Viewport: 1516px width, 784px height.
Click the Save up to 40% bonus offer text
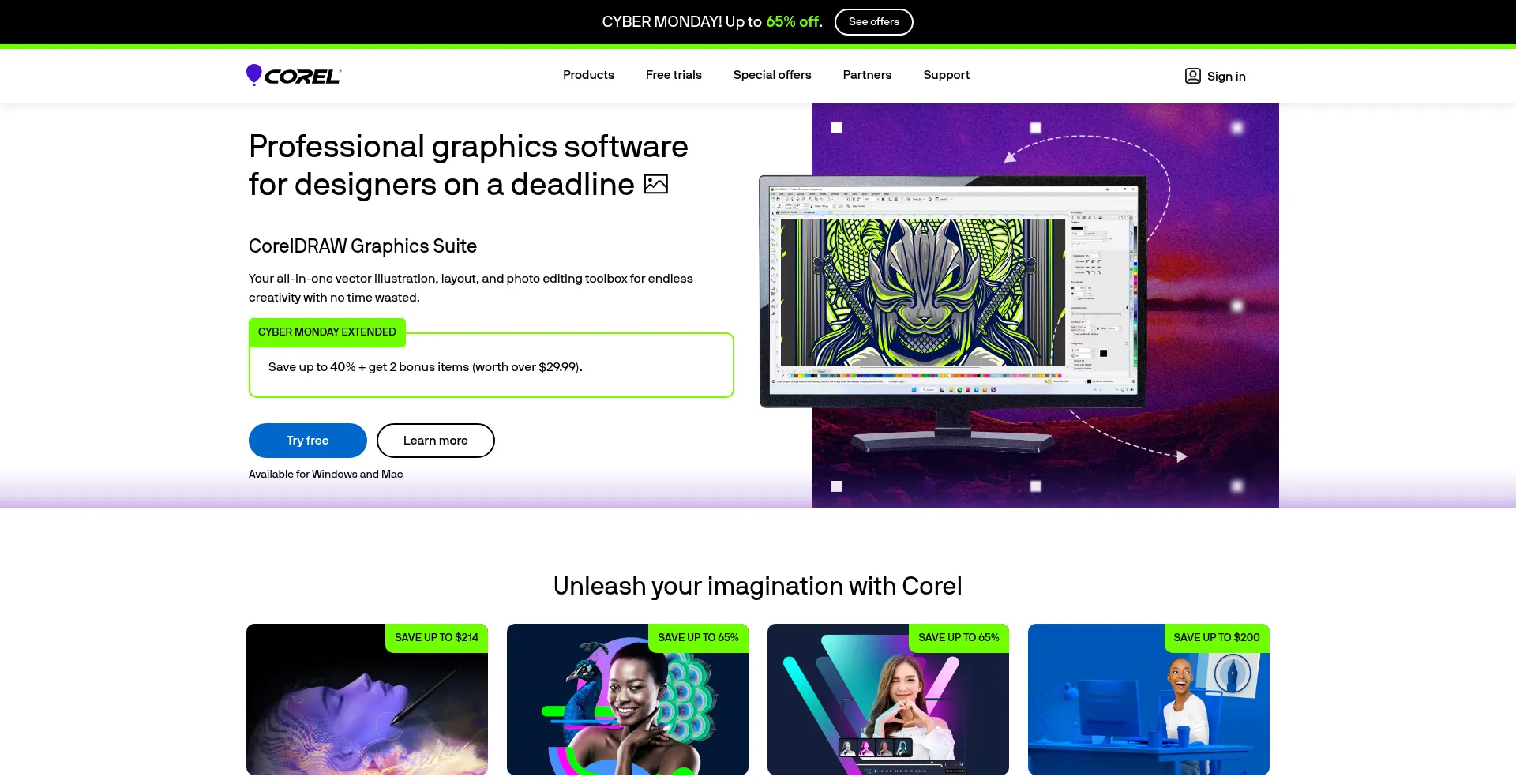click(426, 367)
